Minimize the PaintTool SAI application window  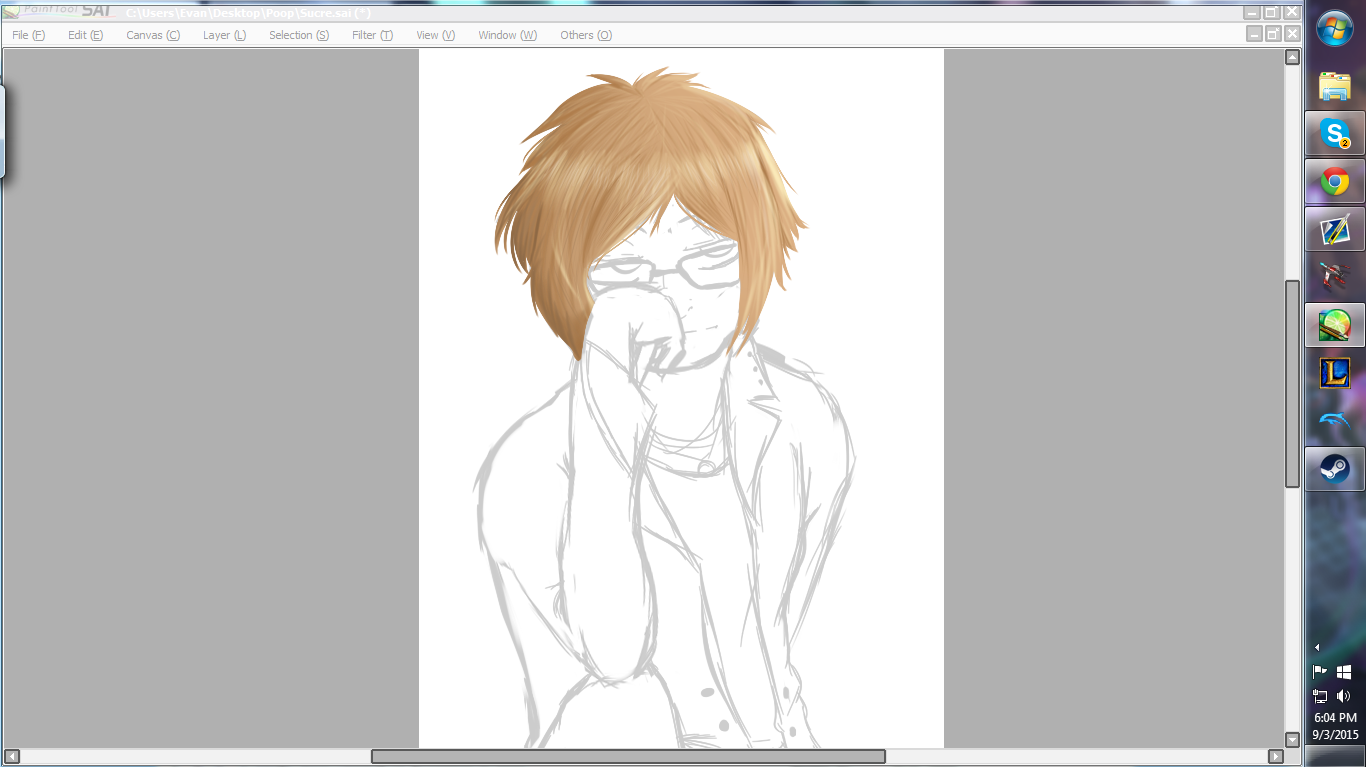(x=1252, y=12)
